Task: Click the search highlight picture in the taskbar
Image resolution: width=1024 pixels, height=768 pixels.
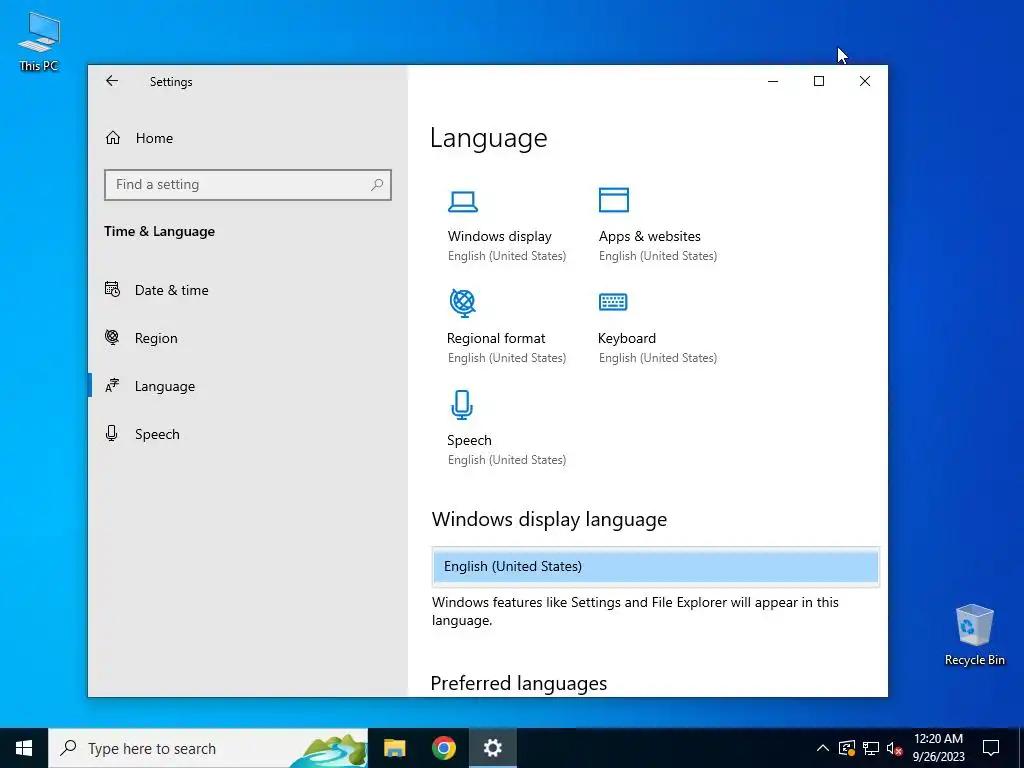Action: 328,750
